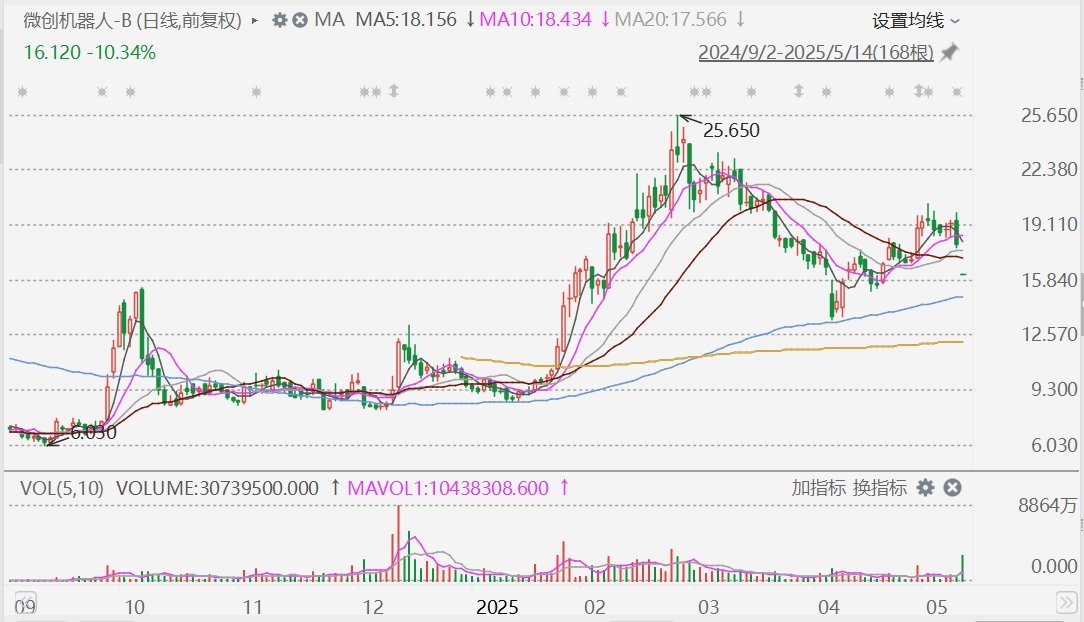Click the scroll-left icon near 09

(25, 603)
